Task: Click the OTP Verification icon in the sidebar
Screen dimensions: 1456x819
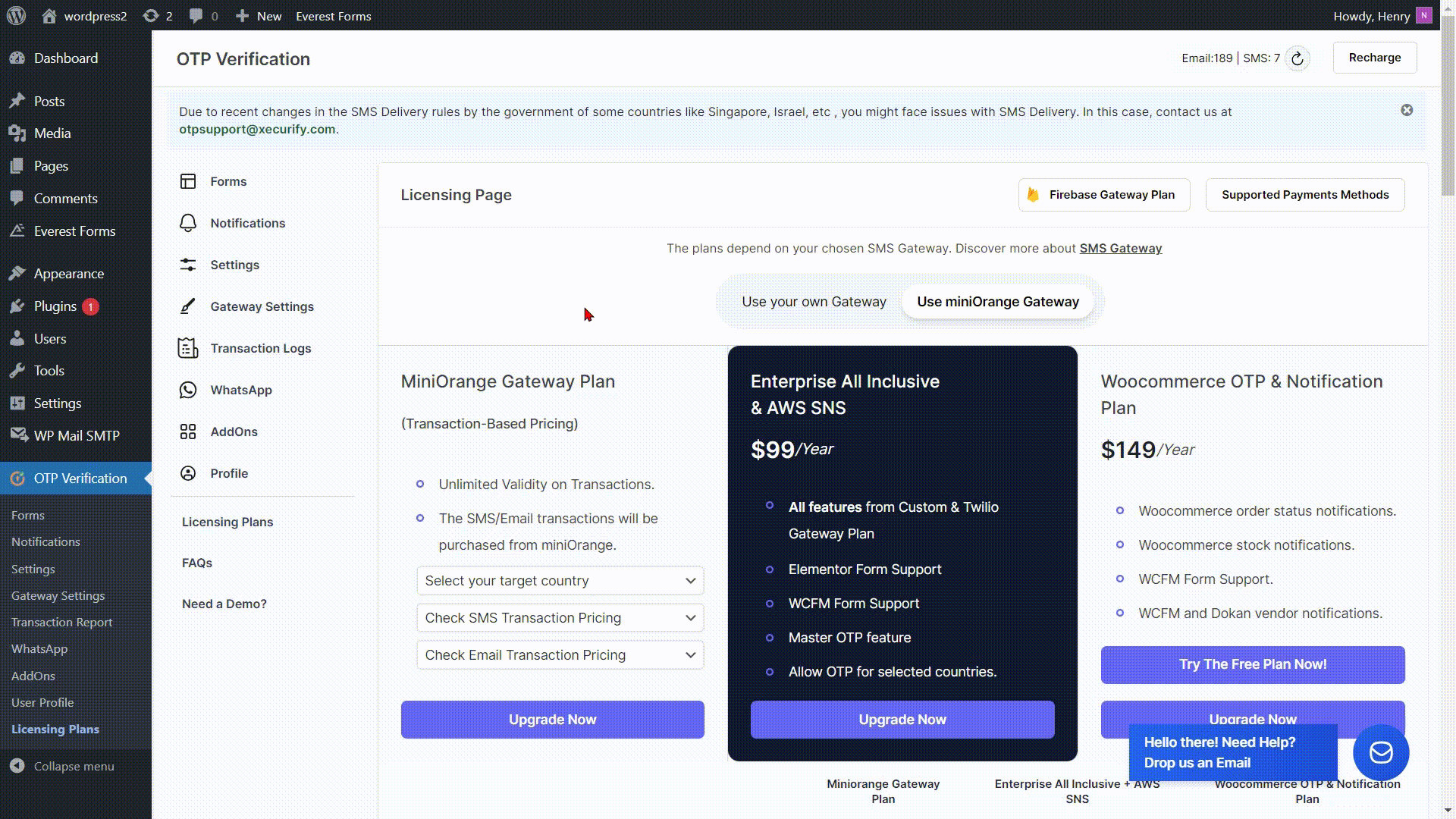Action: (x=17, y=479)
